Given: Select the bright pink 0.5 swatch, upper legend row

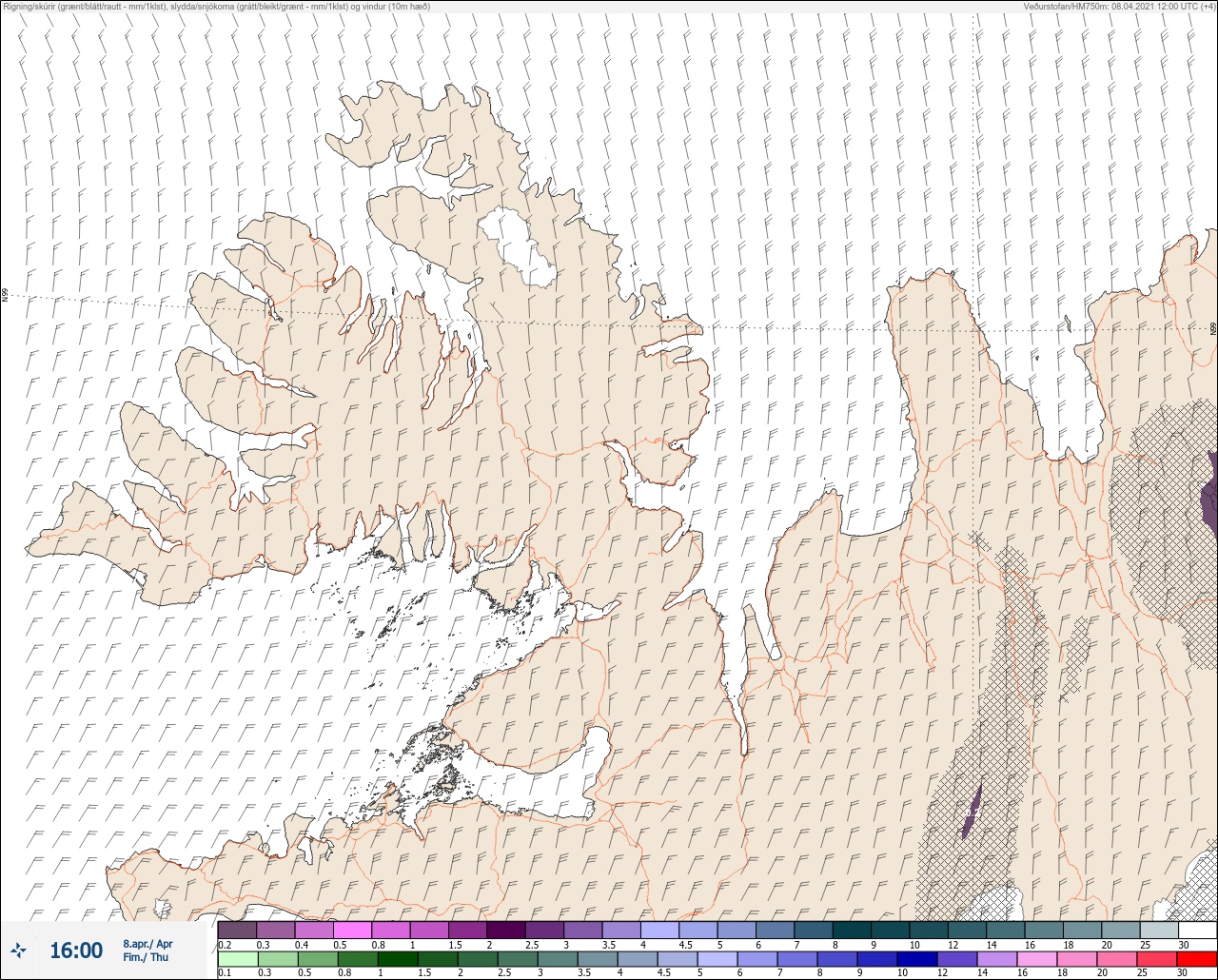Looking at the screenshot, I should pos(352,930).
